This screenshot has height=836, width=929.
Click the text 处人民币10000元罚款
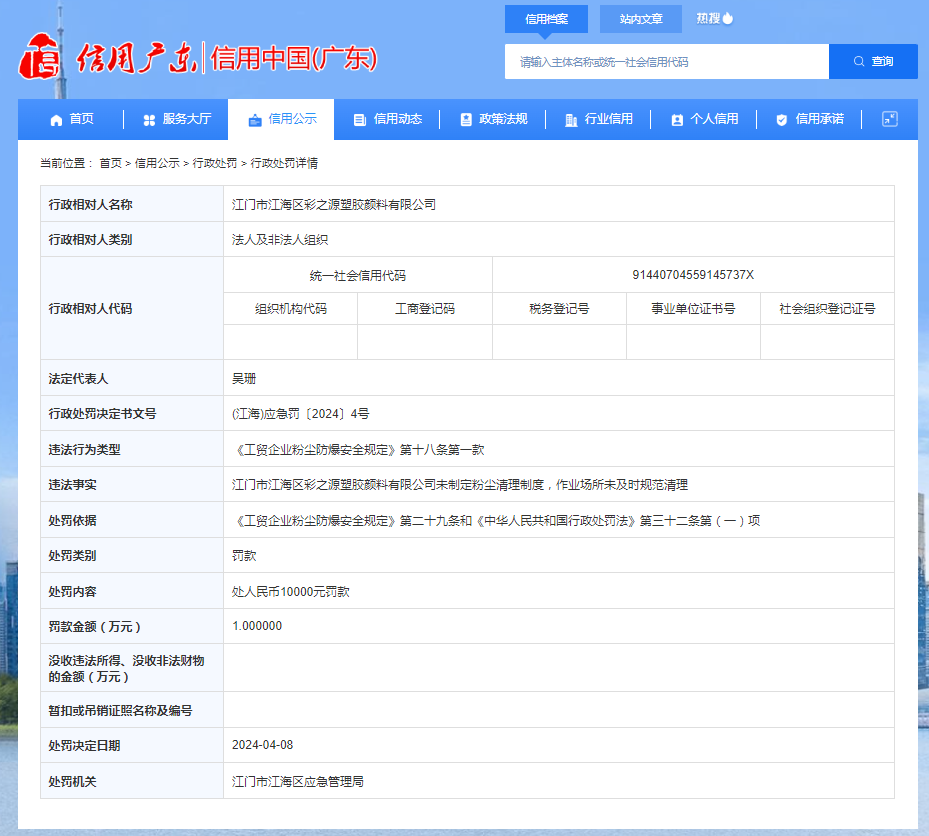click(290, 591)
